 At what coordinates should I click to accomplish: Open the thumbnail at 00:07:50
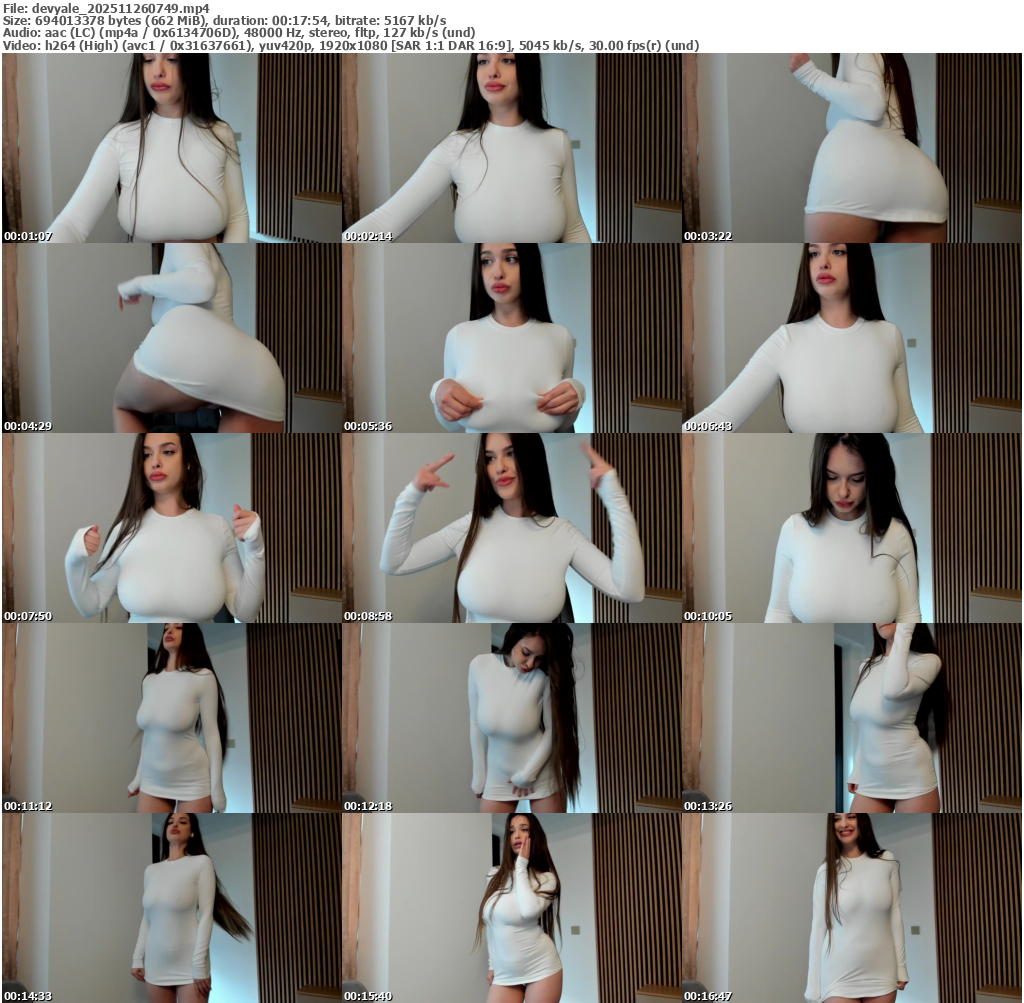coord(172,528)
